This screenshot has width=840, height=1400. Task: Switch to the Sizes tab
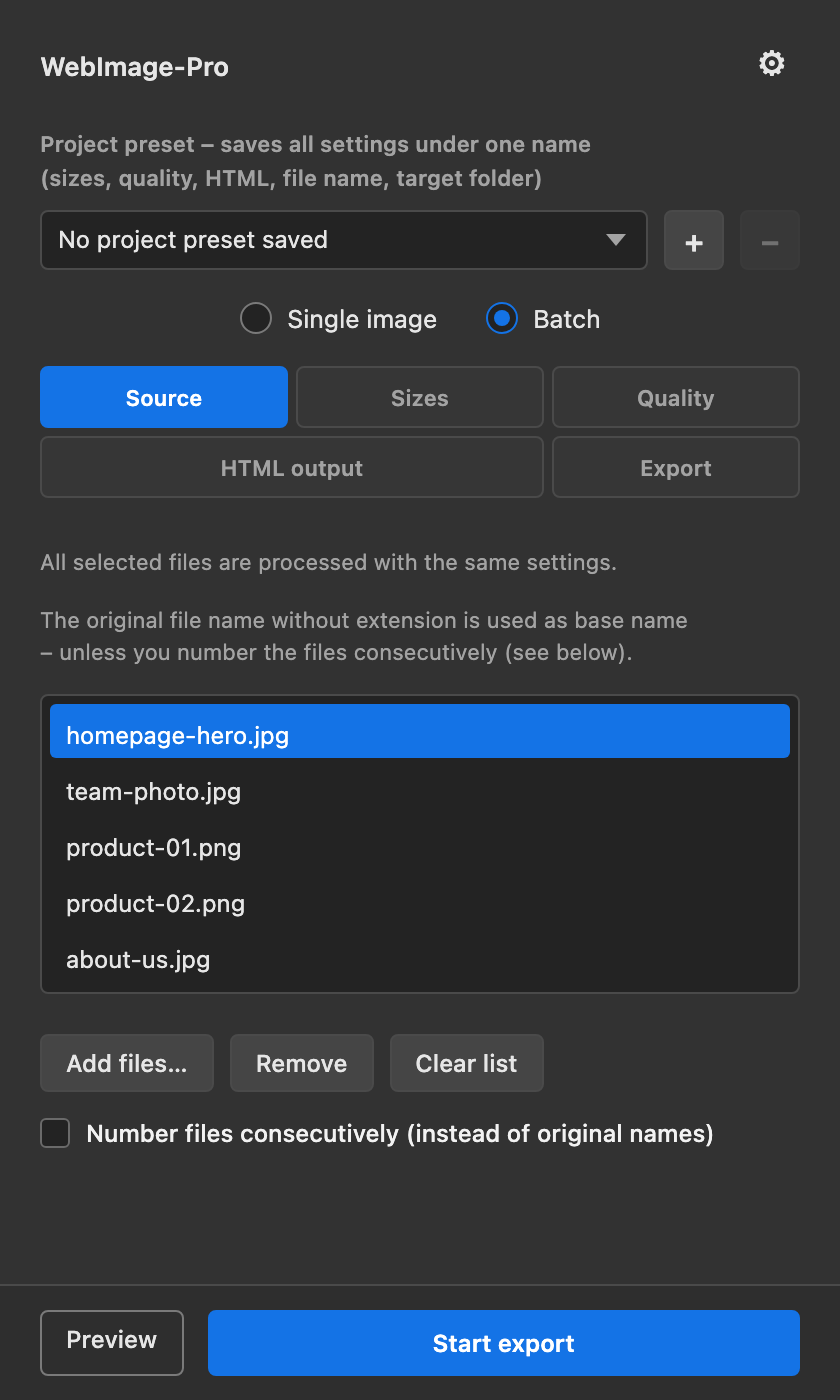[x=420, y=398]
